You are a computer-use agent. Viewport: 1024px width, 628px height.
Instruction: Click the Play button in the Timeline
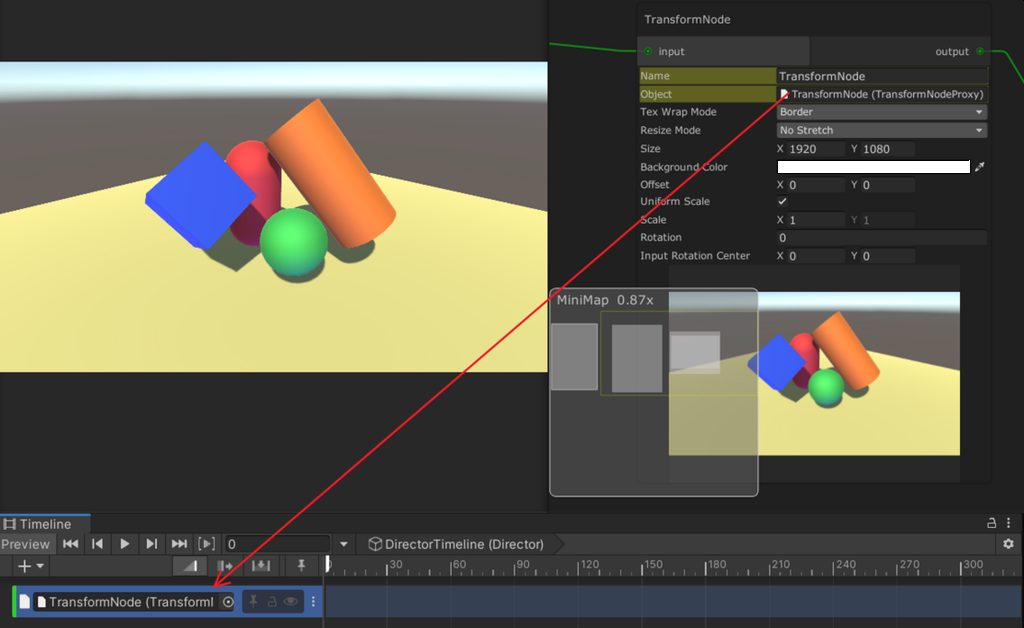(125, 544)
